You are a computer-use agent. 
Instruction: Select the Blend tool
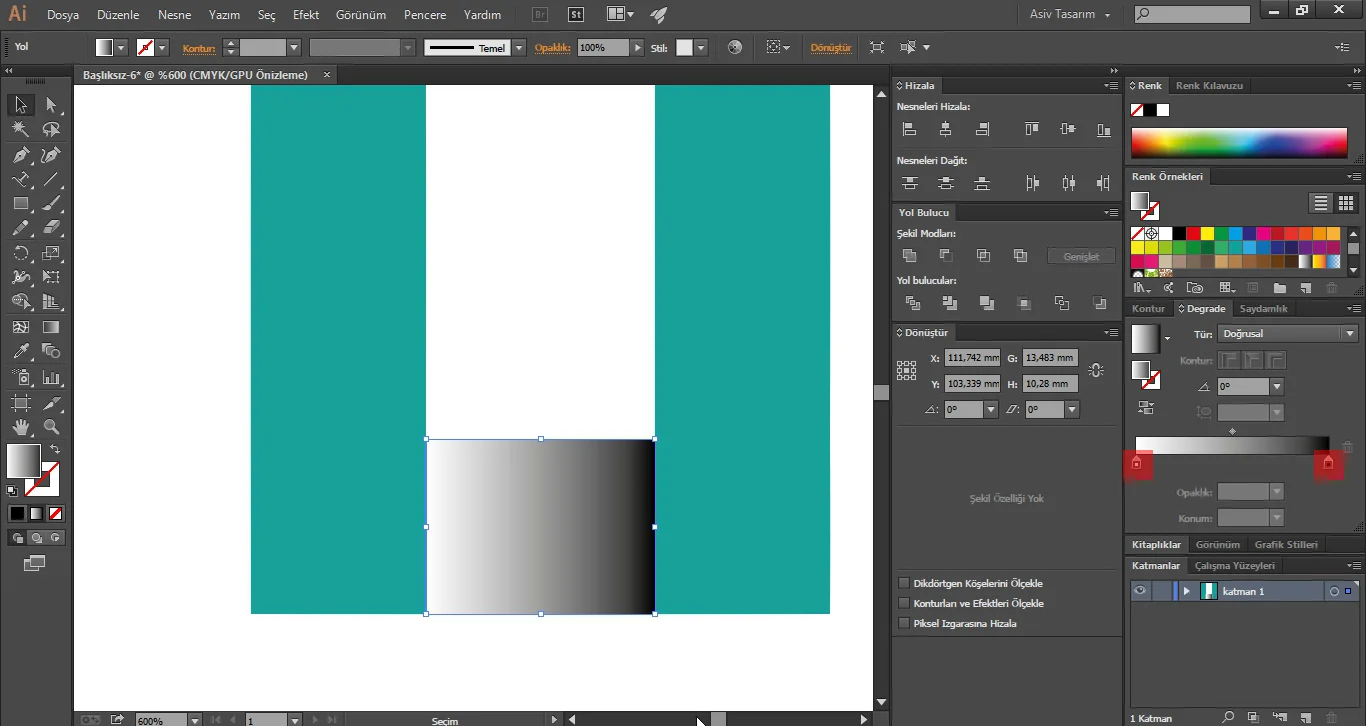tap(52, 351)
